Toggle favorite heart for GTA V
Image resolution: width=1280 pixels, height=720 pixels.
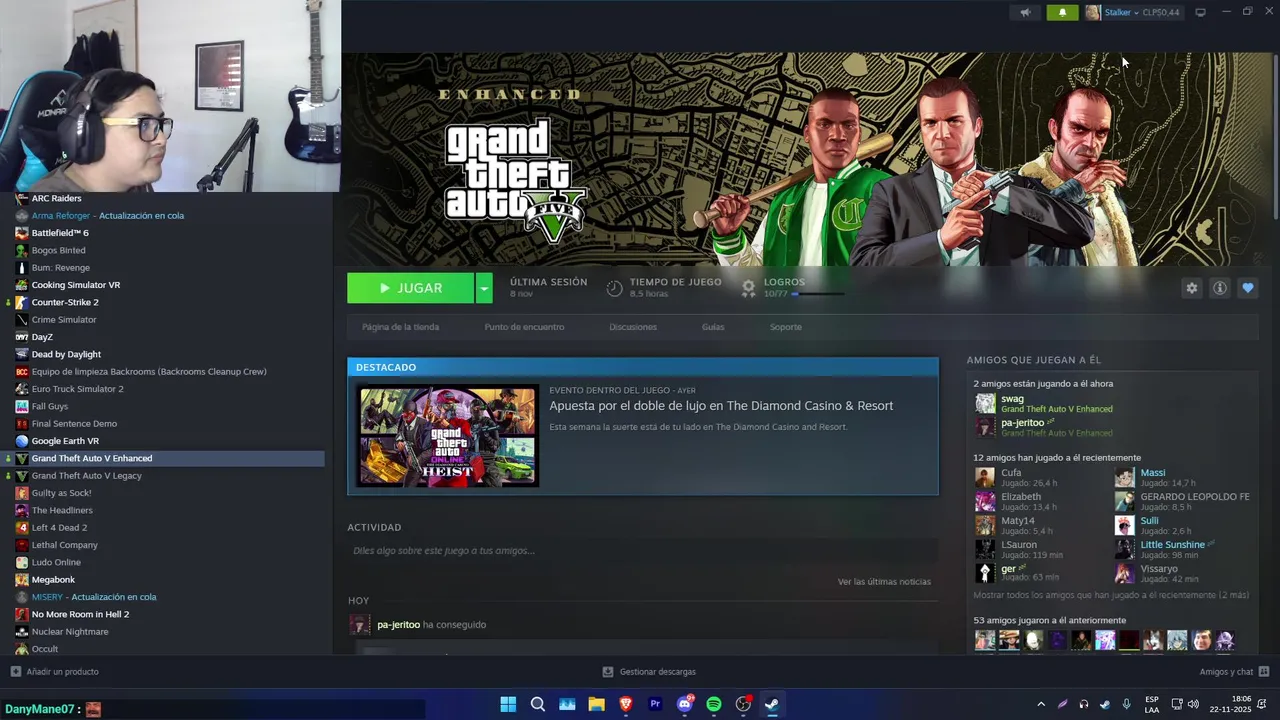(1247, 288)
